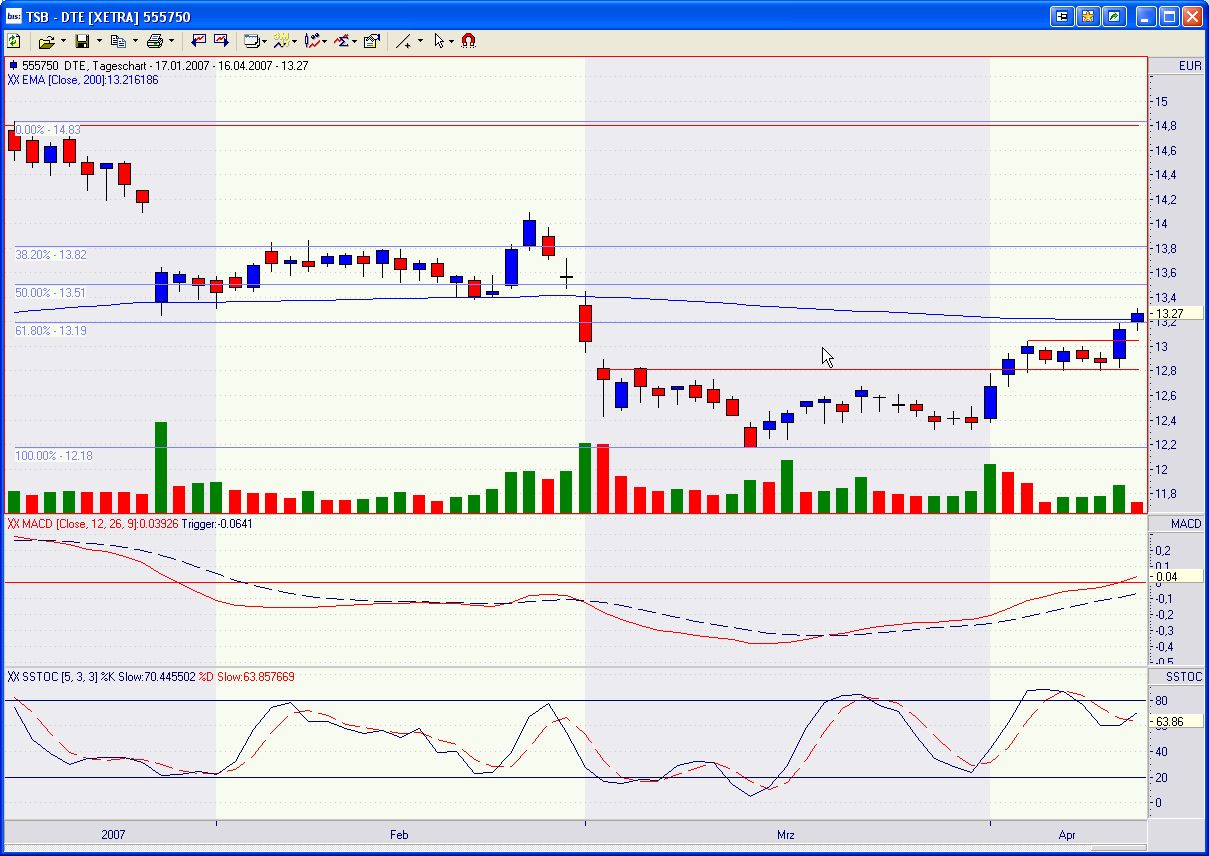1209x856 pixels.
Task: Click the yellow star icon in title bar
Action: (1088, 17)
